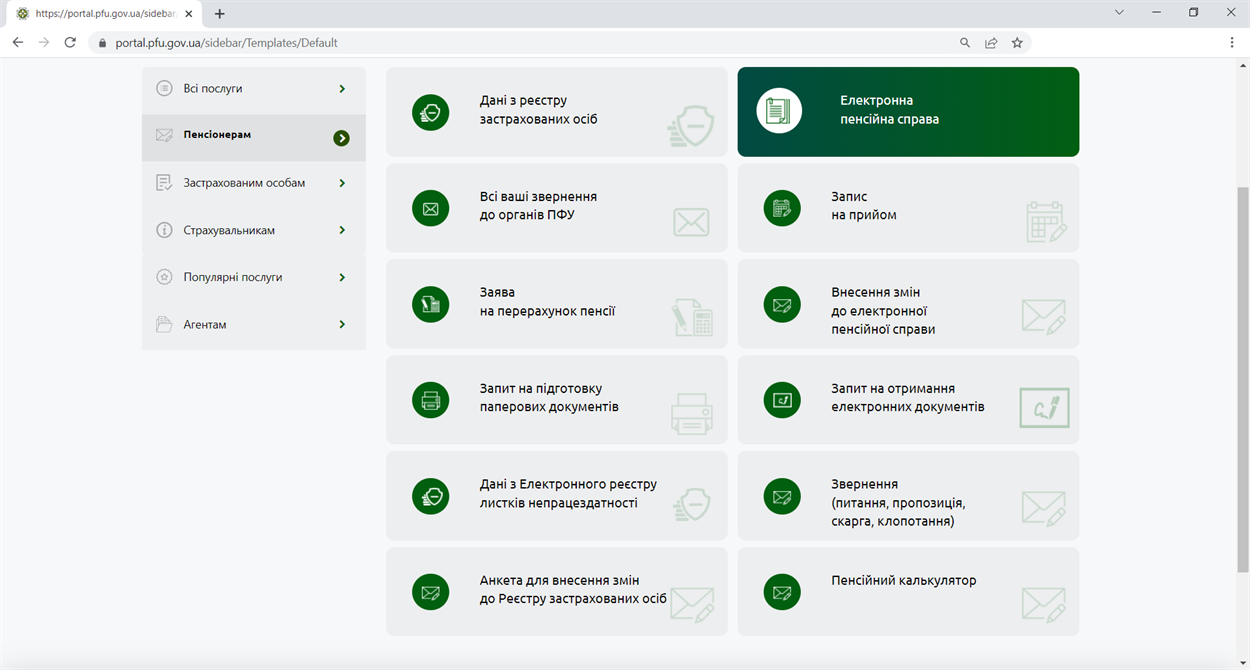Click the signature icon on Запит на отримання електронних документів
Screen dimensions: 1250x670
(782, 400)
